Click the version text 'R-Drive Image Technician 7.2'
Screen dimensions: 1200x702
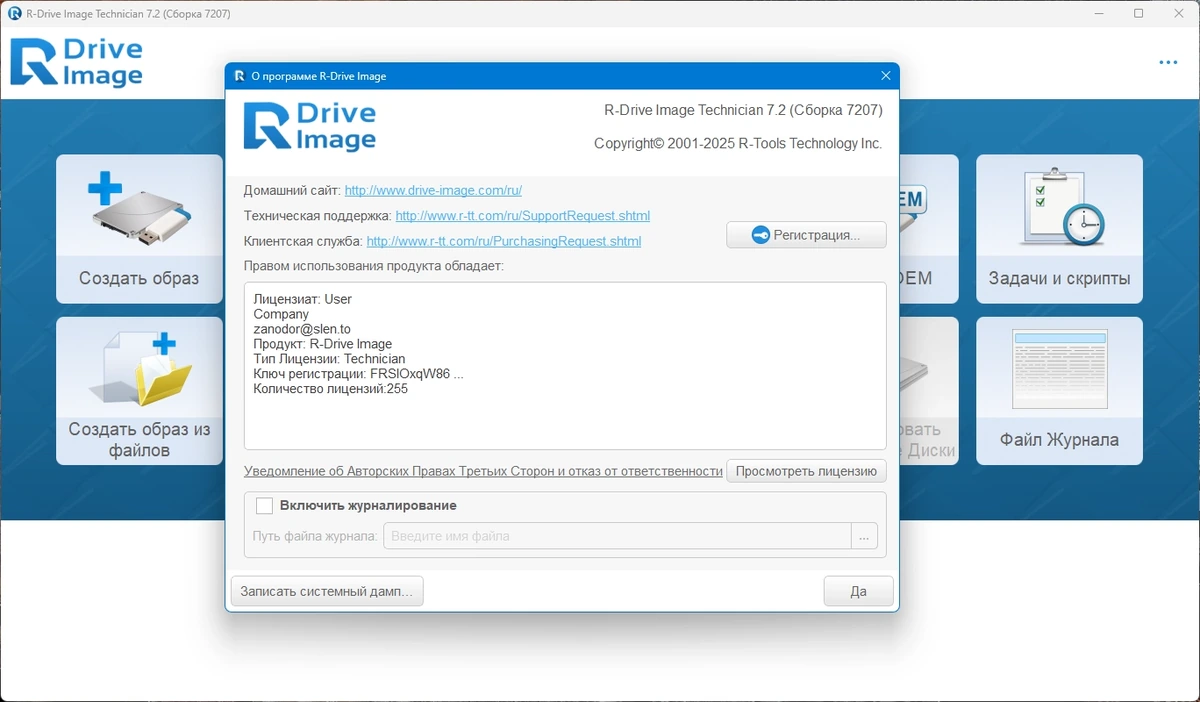(x=743, y=111)
